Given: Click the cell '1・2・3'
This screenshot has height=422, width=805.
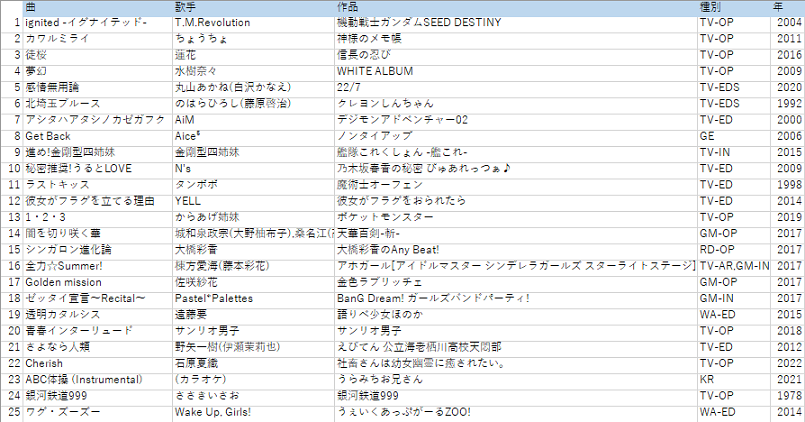Looking at the screenshot, I should point(98,217).
